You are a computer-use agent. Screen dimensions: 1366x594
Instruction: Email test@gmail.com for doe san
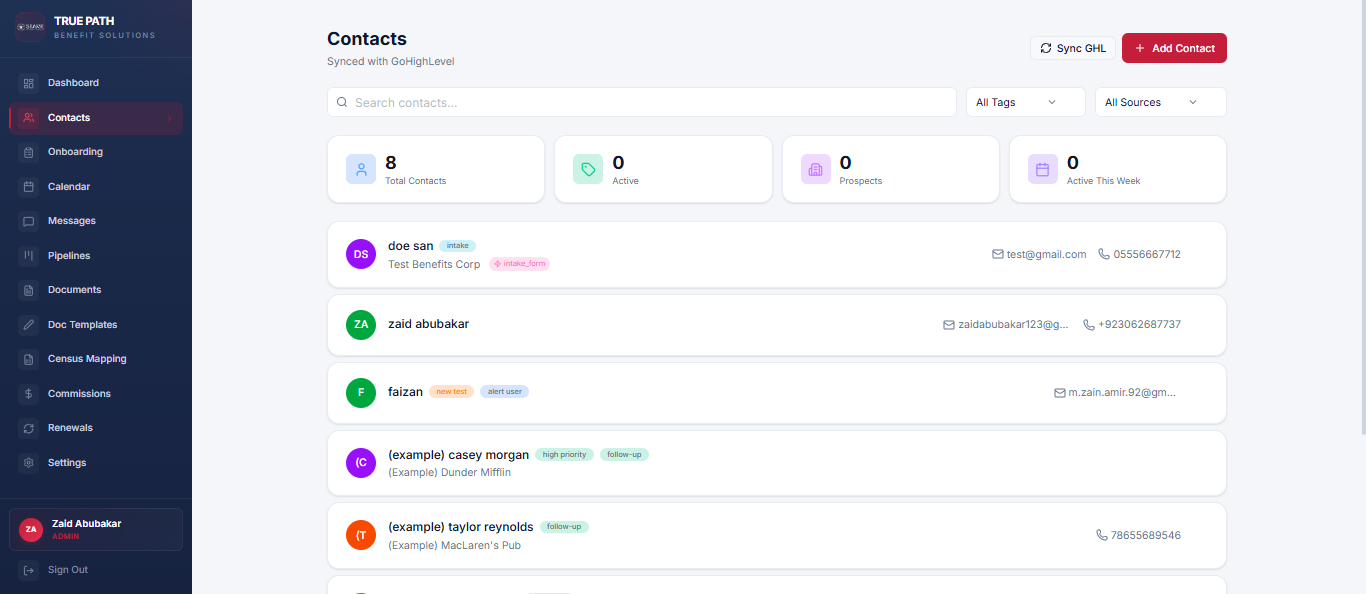tap(1039, 254)
